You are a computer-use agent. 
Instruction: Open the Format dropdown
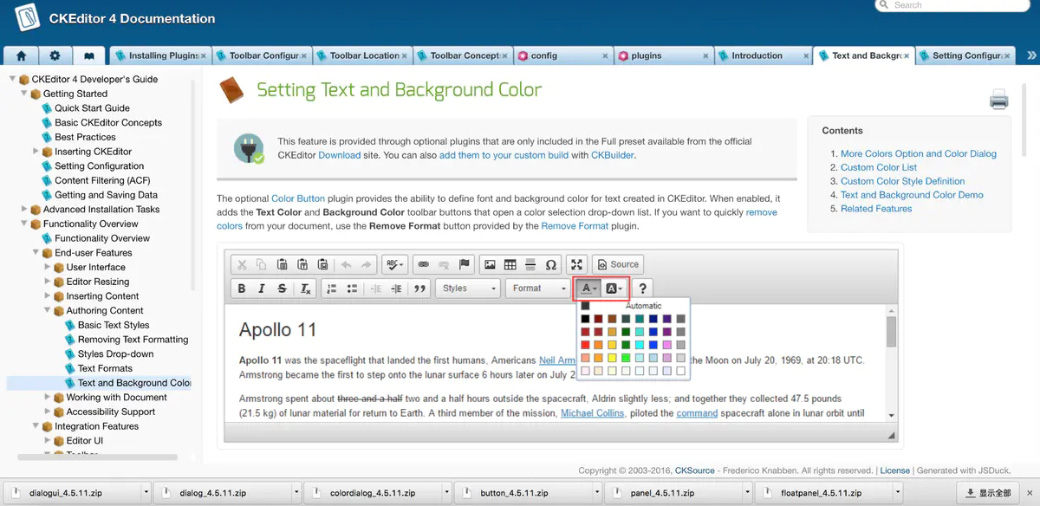(538, 288)
